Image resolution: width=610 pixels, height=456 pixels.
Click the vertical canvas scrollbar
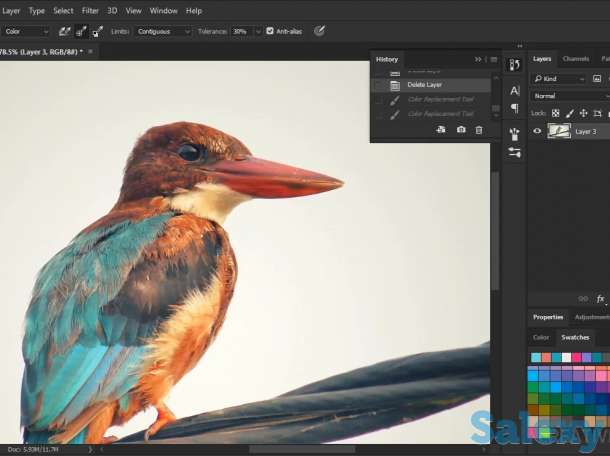(495, 230)
